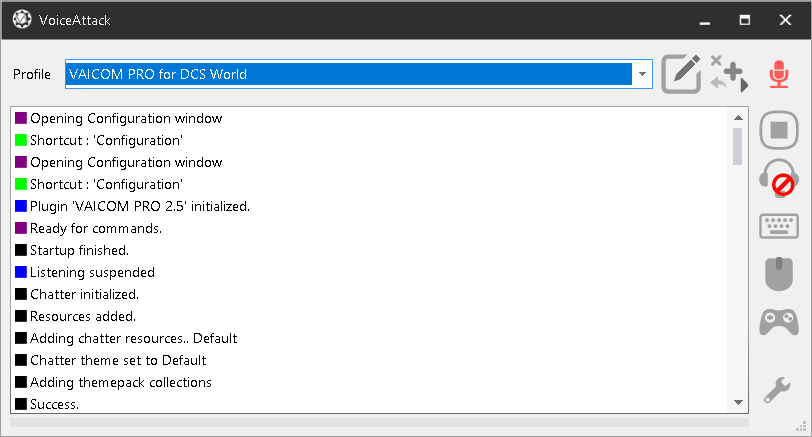Click the black square beside 'Startup finished.'
The width and height of the screenshot is (812, 437).
(x=21, y=250)
